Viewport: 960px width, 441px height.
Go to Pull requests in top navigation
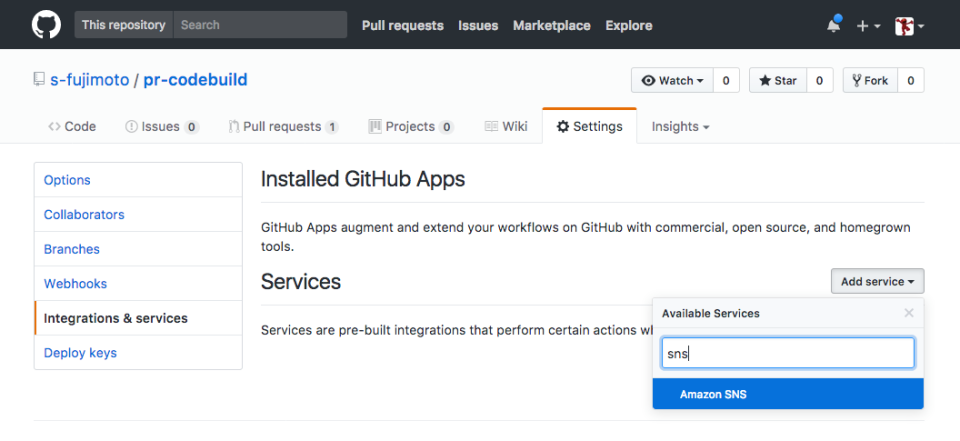pyautogui.click(x=402, y=26)
